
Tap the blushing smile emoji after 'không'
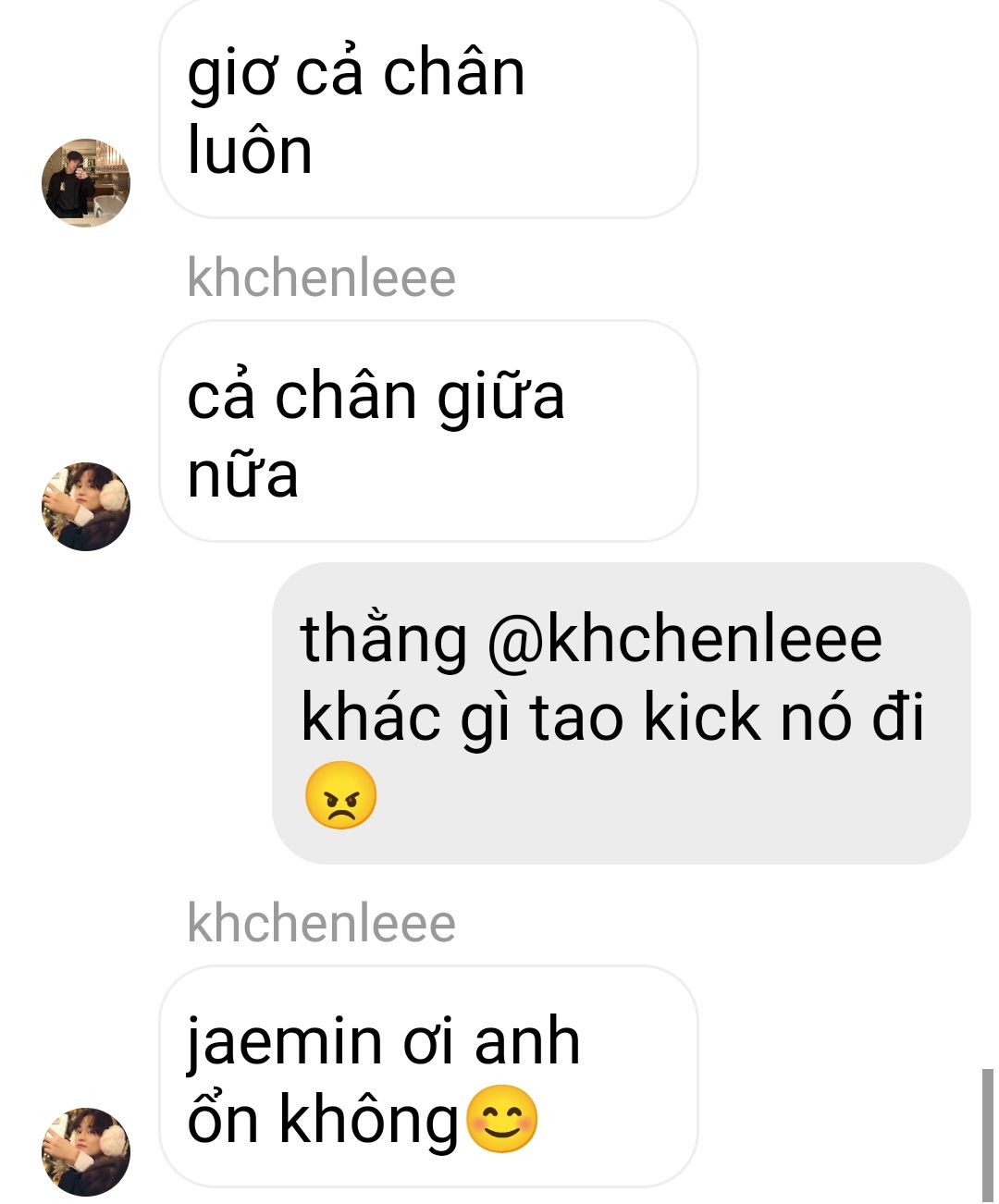pos(501,1118)
